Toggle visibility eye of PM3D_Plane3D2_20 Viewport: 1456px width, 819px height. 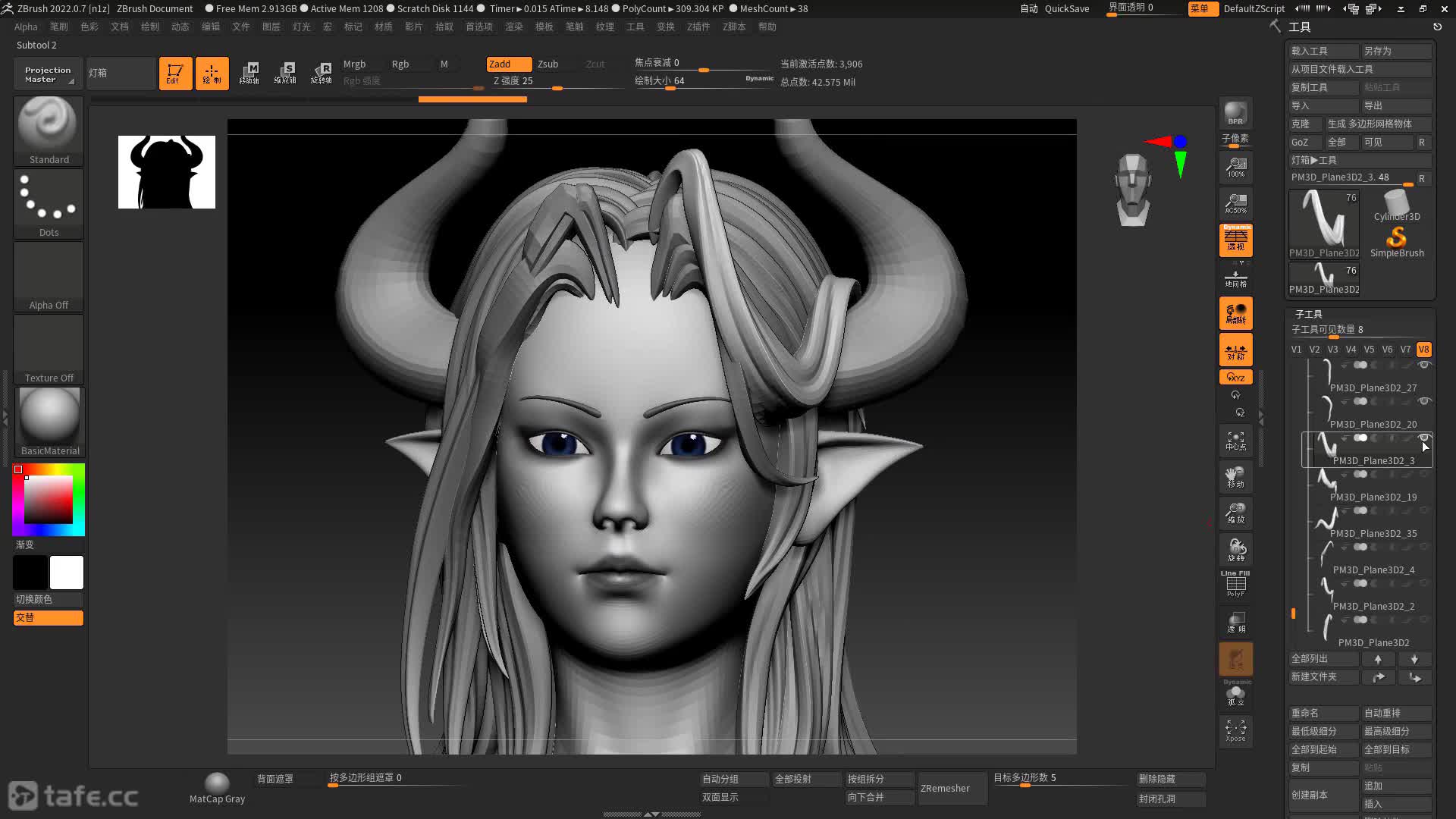[1424, 401]
